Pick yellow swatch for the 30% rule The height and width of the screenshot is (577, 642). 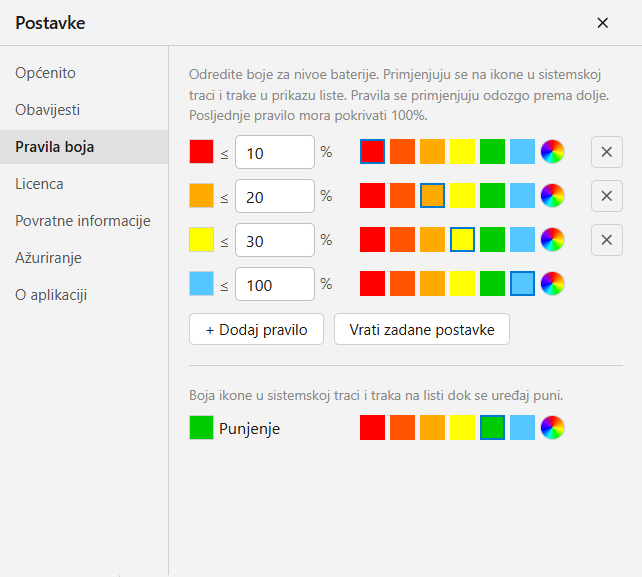[462, 240]
